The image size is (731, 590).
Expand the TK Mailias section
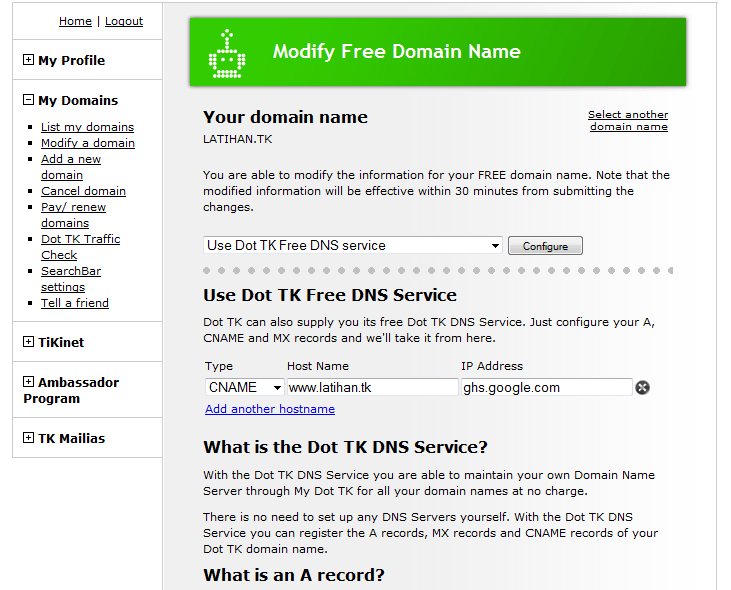[28, 438]
